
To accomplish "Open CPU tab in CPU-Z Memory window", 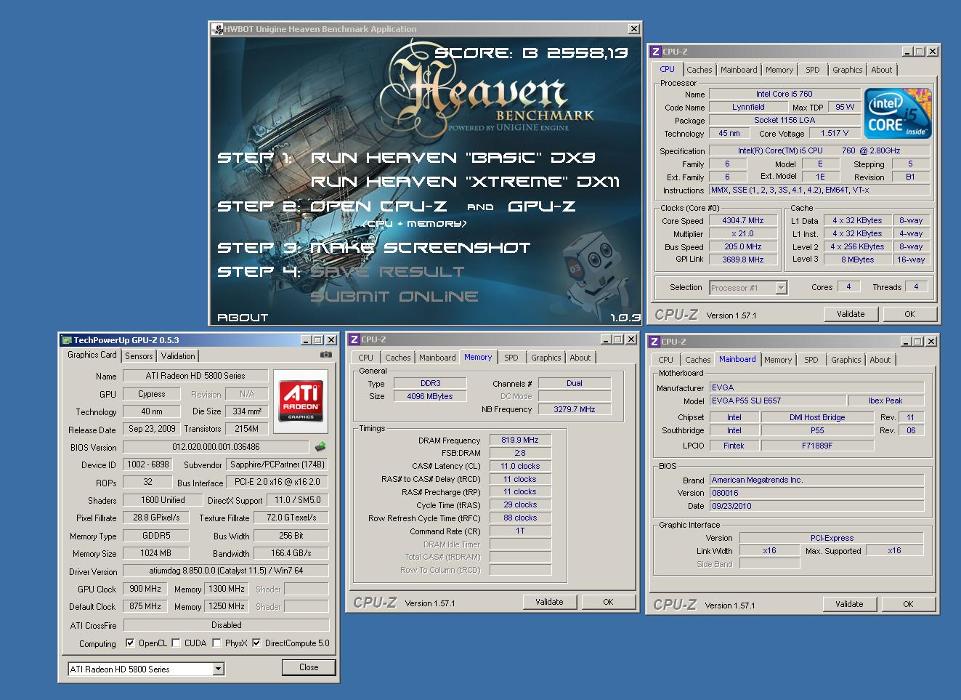I will click(x=365, y=357).
